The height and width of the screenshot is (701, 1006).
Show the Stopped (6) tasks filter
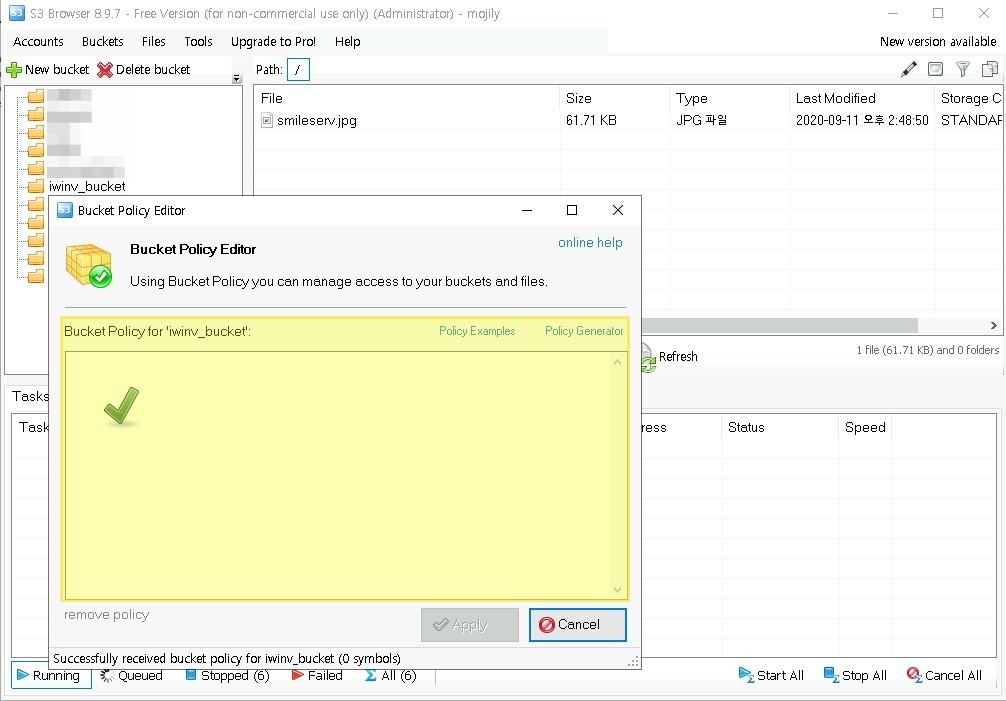[228, 675]
